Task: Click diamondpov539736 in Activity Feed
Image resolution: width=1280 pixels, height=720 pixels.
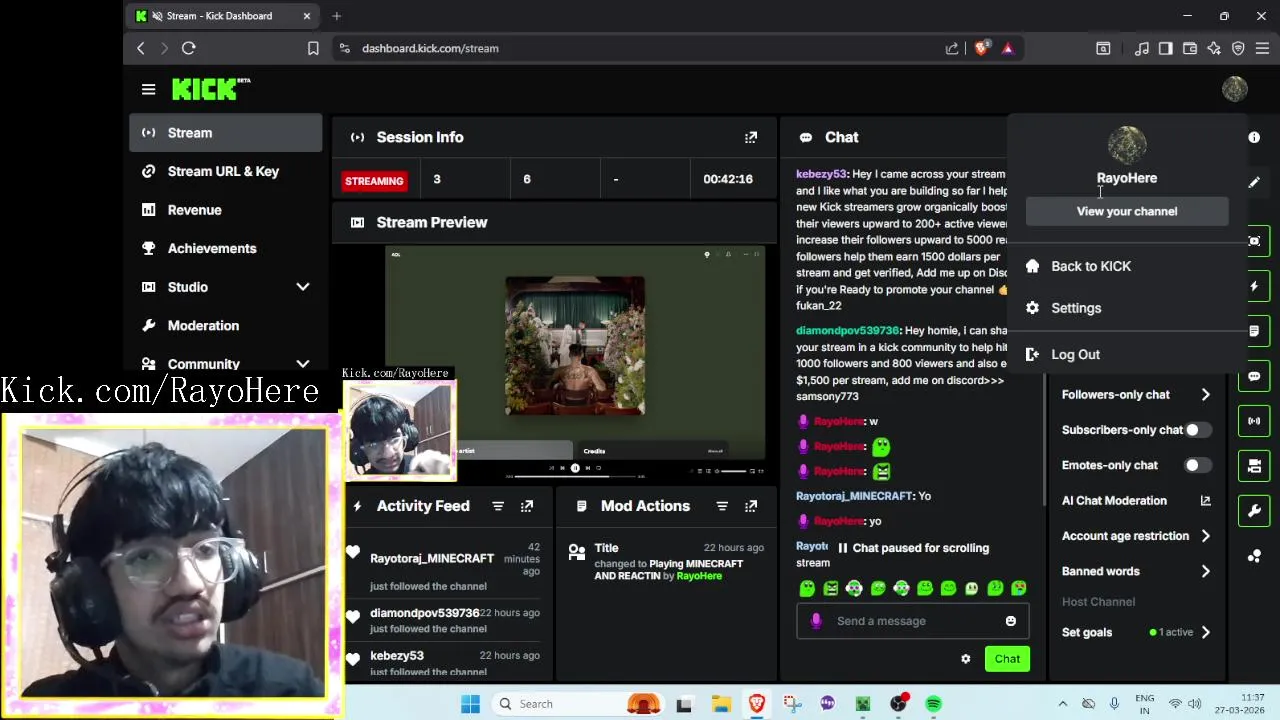Action: (424, 613)
